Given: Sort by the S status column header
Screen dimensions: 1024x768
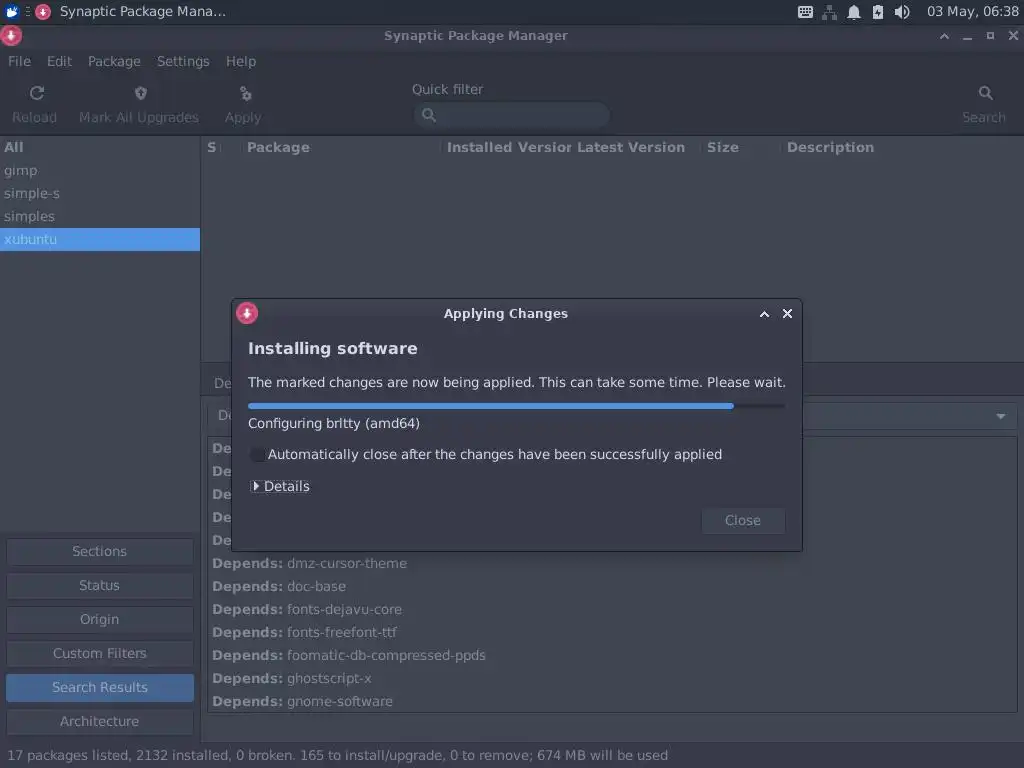Looking at the screenshot, I should (x=212, y=148).
